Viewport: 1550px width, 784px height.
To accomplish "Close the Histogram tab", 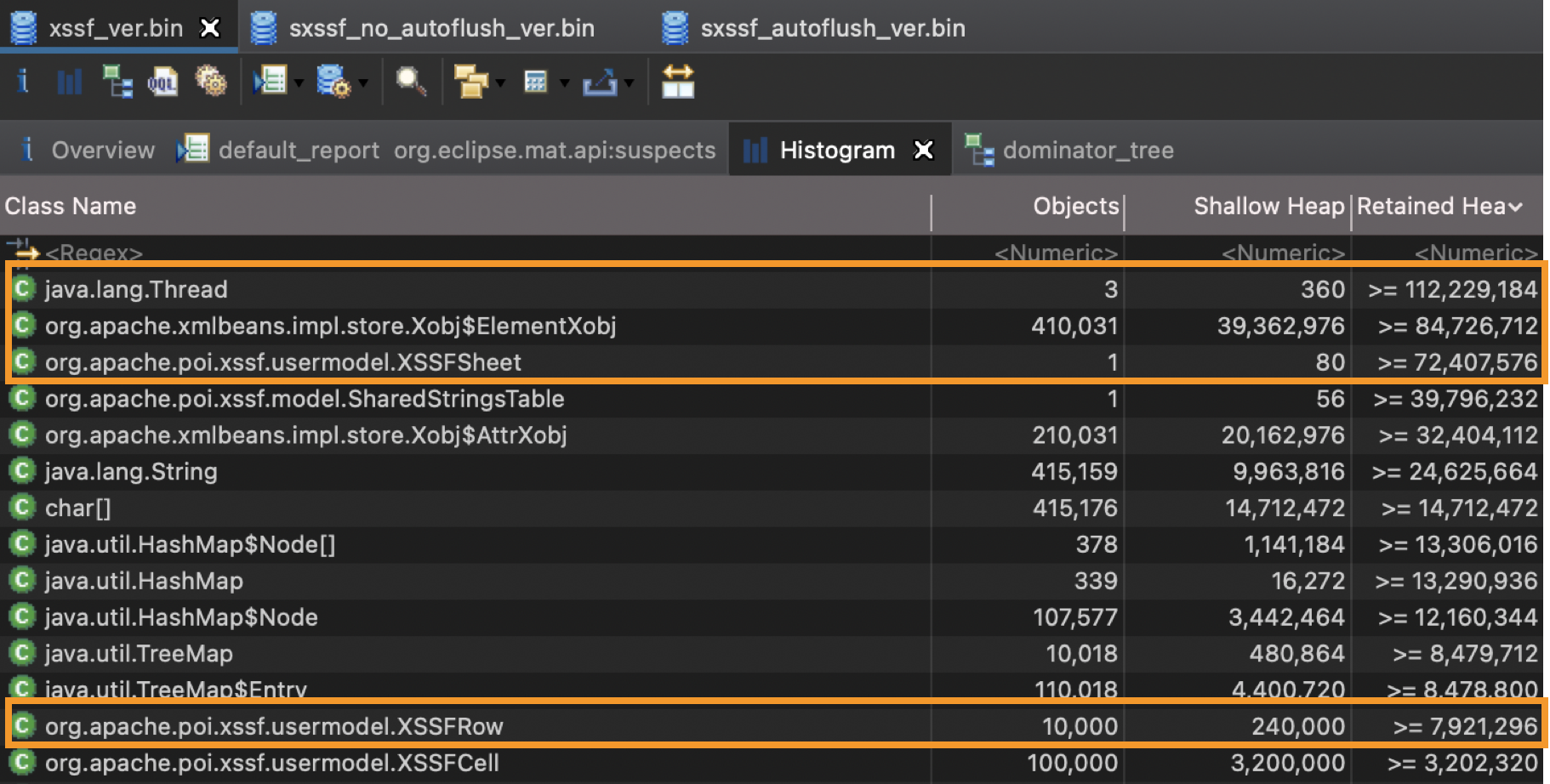I will click(x=923, y=151).
